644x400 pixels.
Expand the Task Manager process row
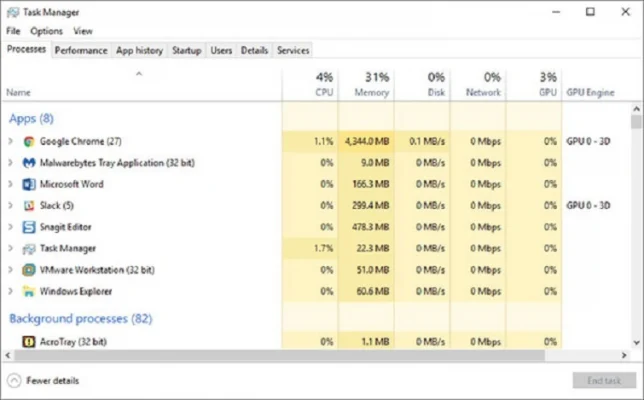11,248
